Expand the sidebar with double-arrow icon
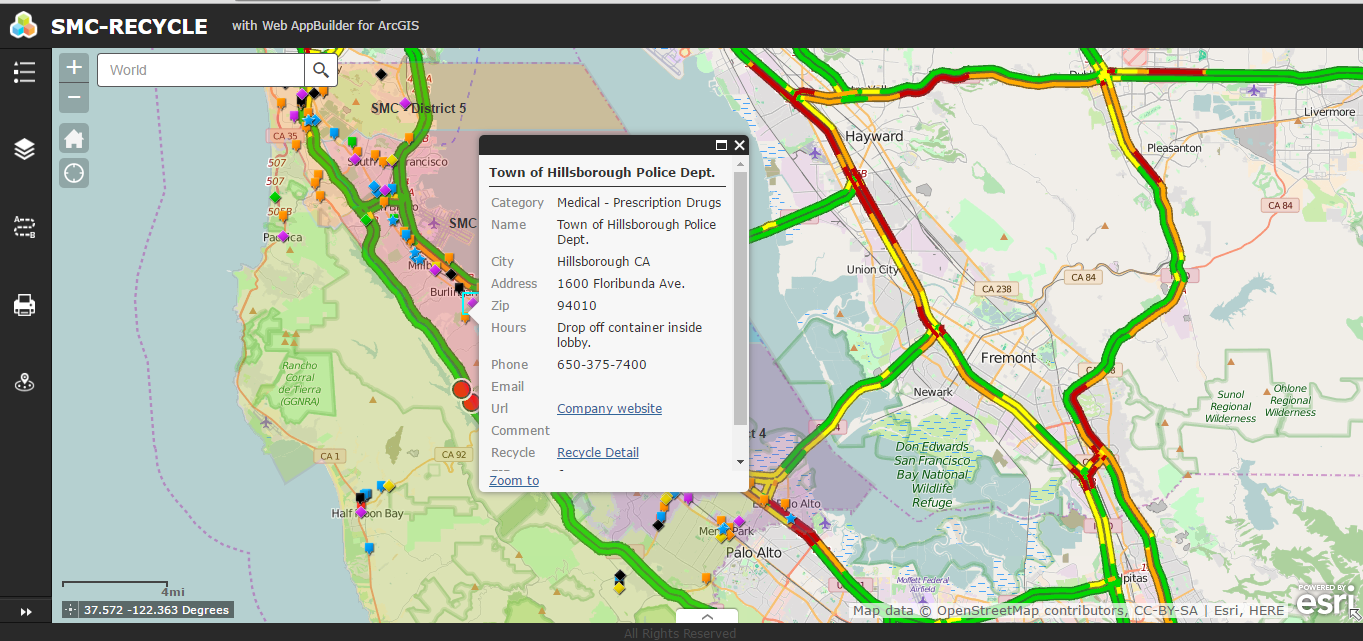Image resolution: width=1363 pixels, height=641 pixels. coord(26,611)
